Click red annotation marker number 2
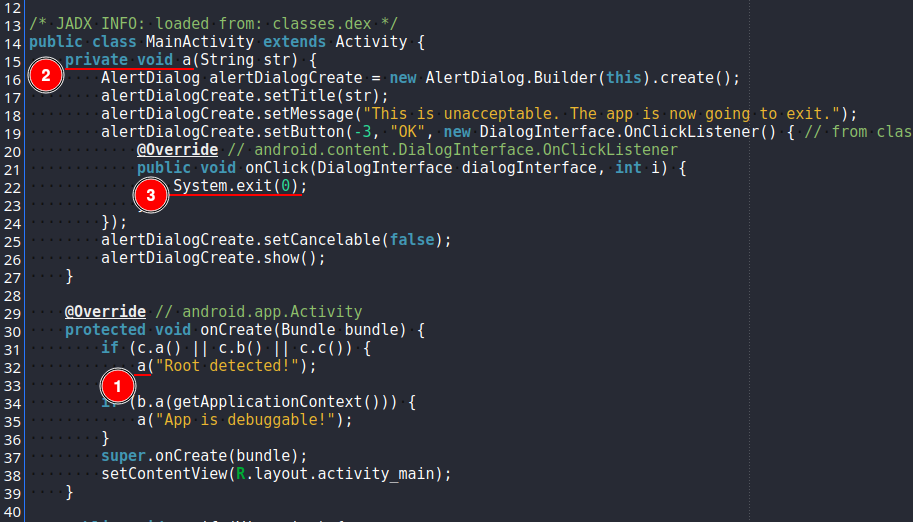 pos(45,75)
